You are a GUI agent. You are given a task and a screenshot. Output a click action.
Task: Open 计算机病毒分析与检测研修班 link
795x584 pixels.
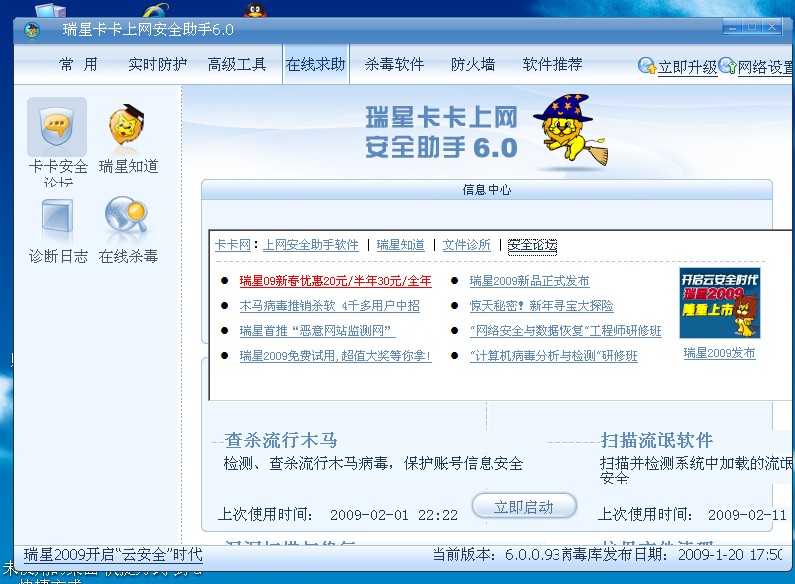553,356
